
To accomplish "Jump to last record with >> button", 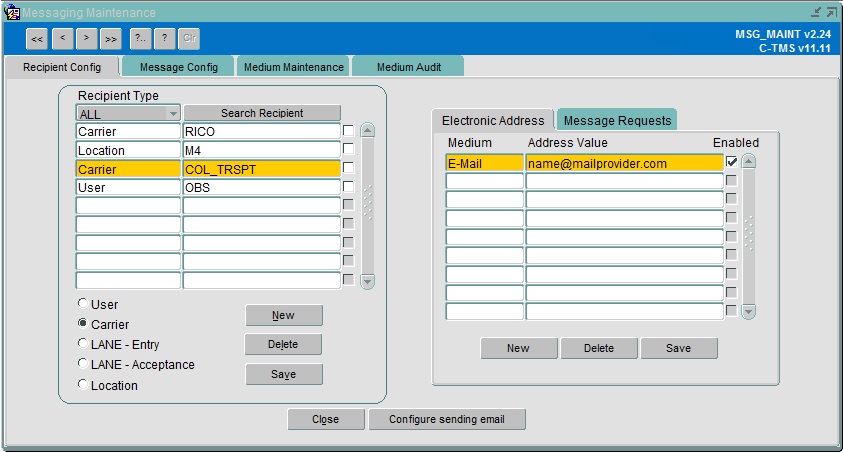I will pyautogui.click(x=111, y=39).
